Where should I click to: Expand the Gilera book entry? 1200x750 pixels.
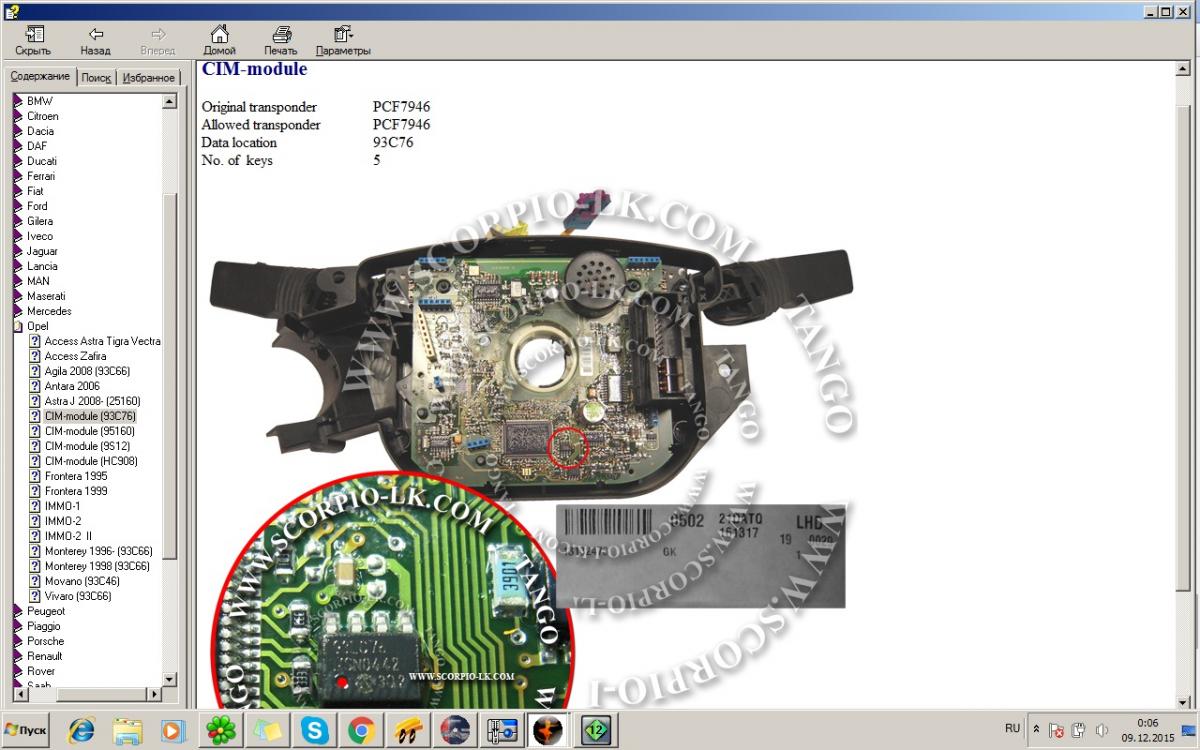[x=40, y=221]
